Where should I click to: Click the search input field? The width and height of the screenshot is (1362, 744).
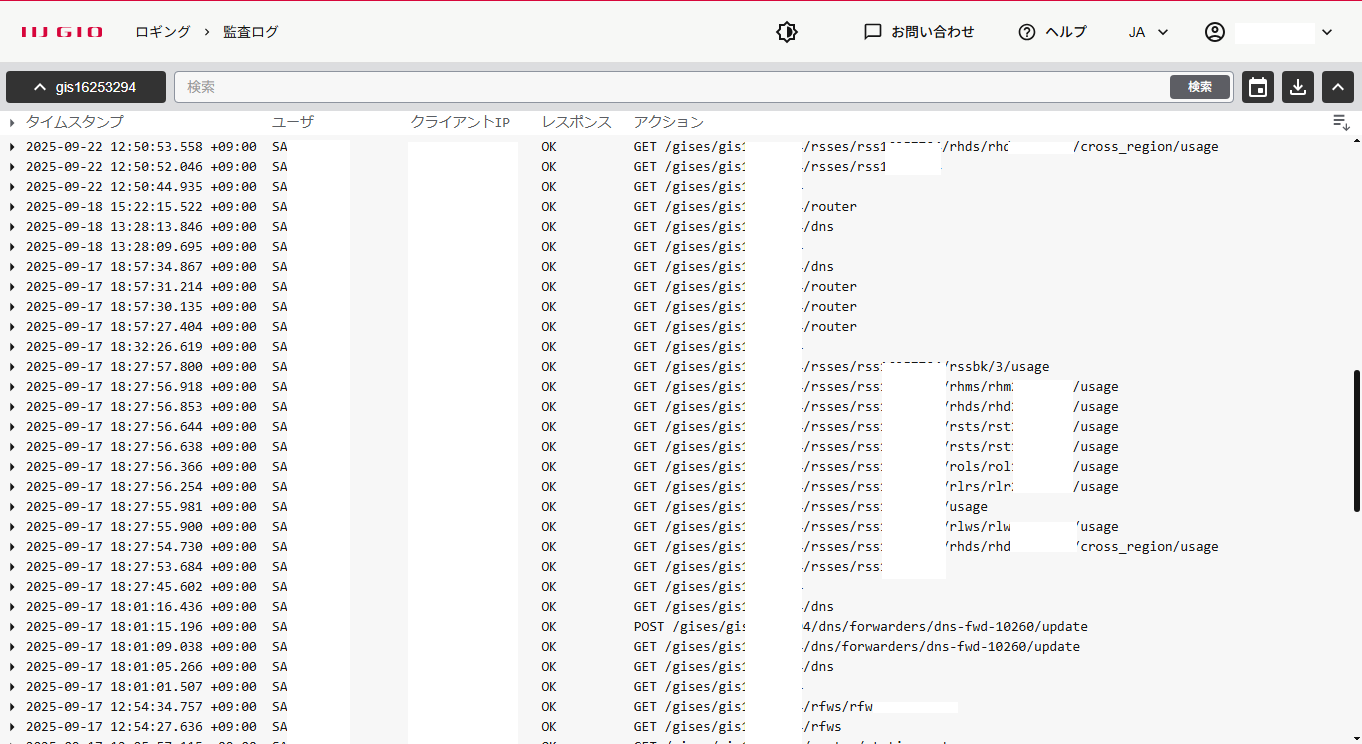(670, 87)
